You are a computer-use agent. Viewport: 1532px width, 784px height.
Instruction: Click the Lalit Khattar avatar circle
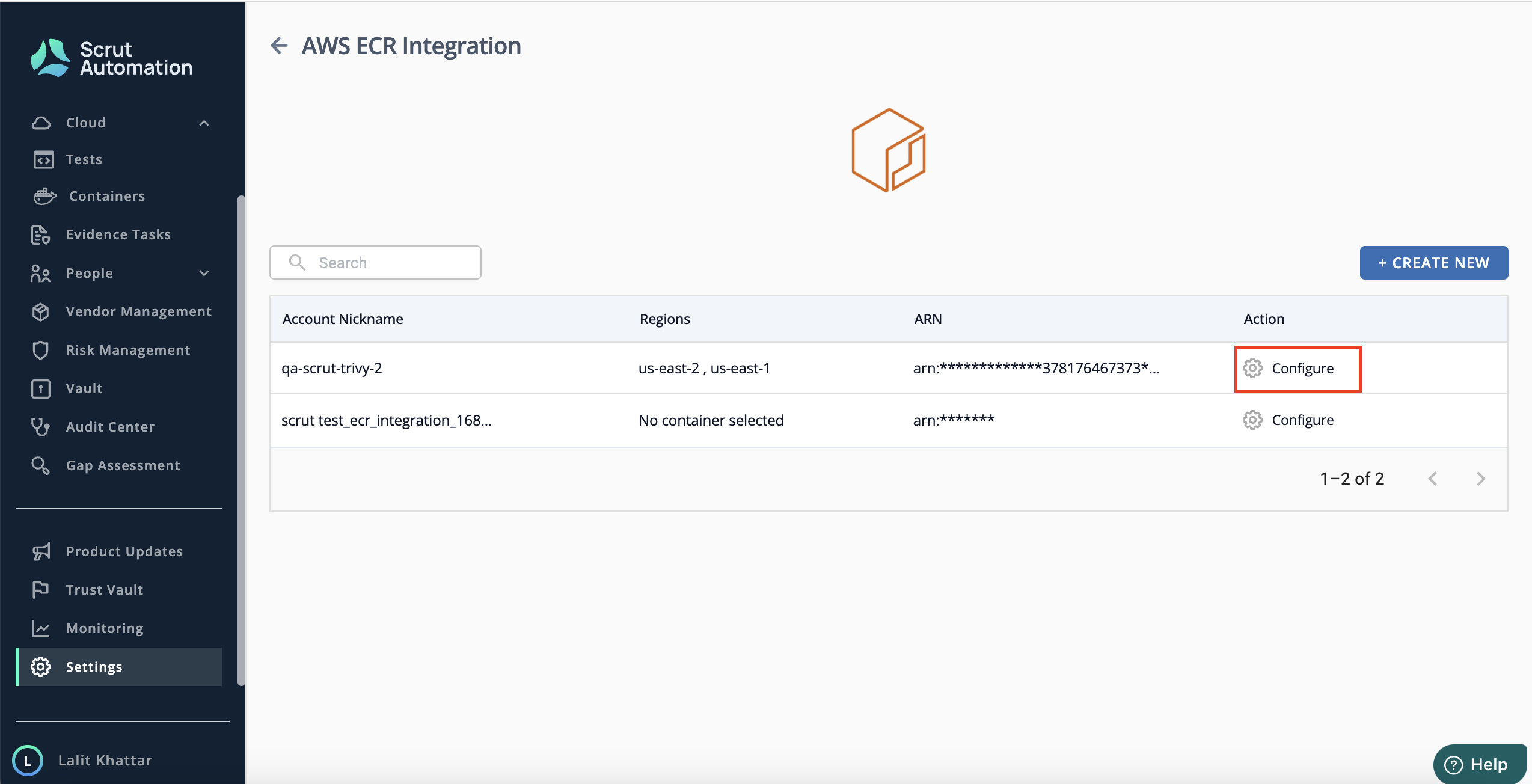[x=28, y=761]
